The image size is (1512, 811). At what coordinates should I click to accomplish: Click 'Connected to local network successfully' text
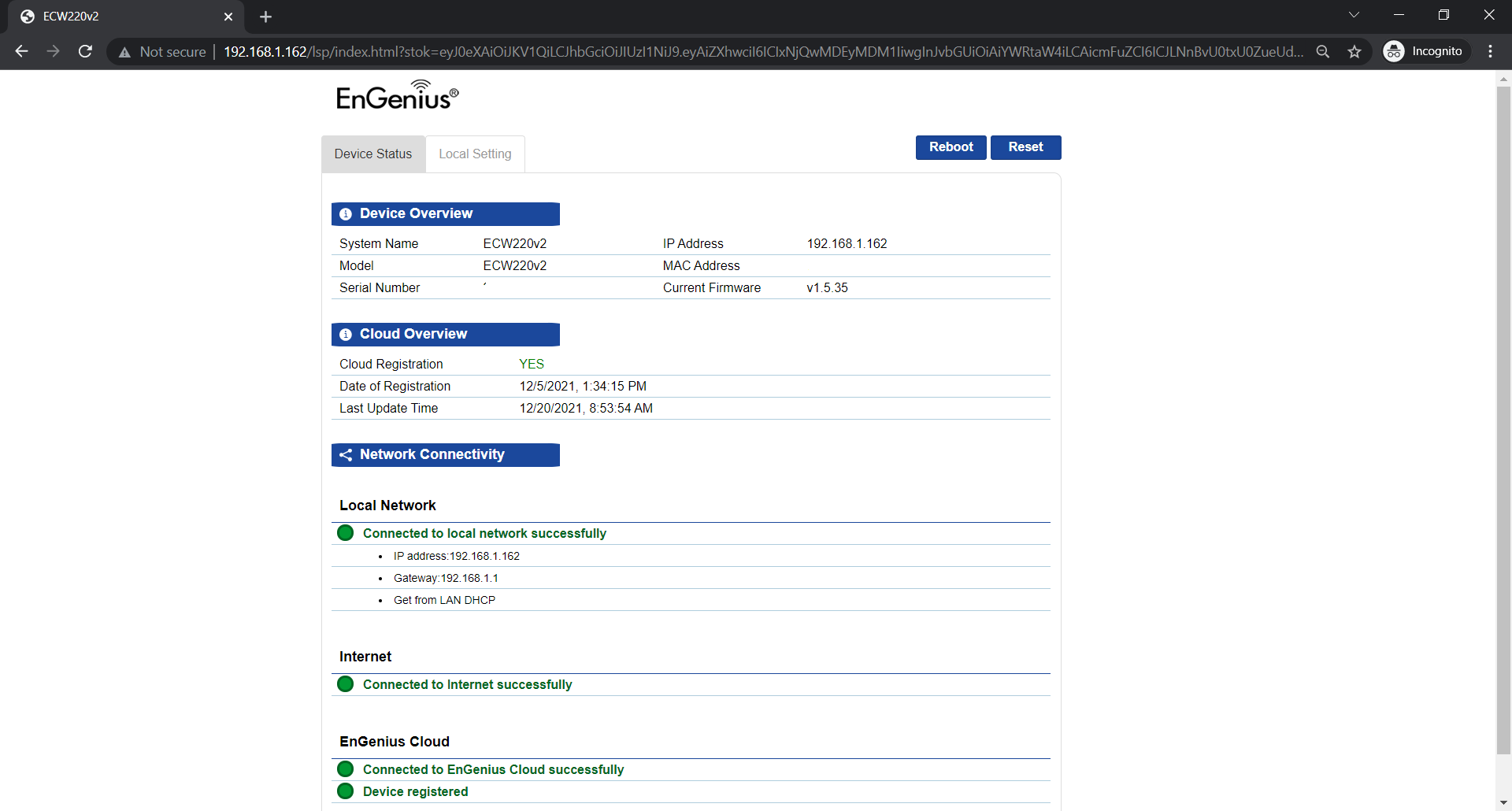coord(484,534)
